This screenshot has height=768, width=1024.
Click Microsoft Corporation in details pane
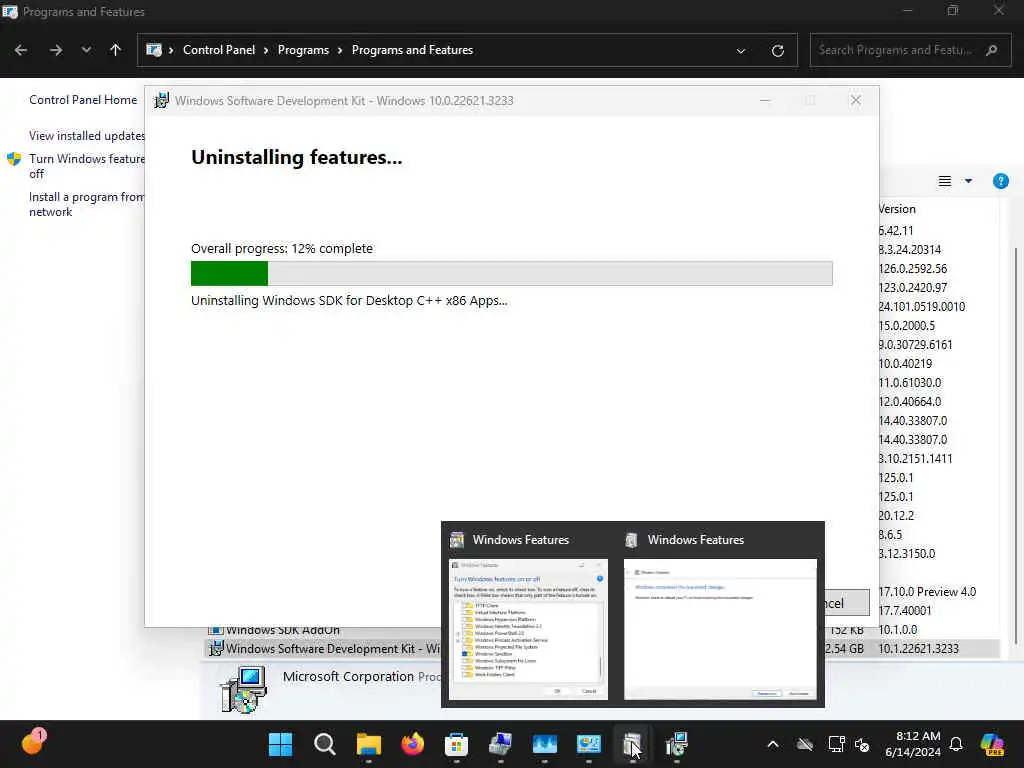point(348,677)
